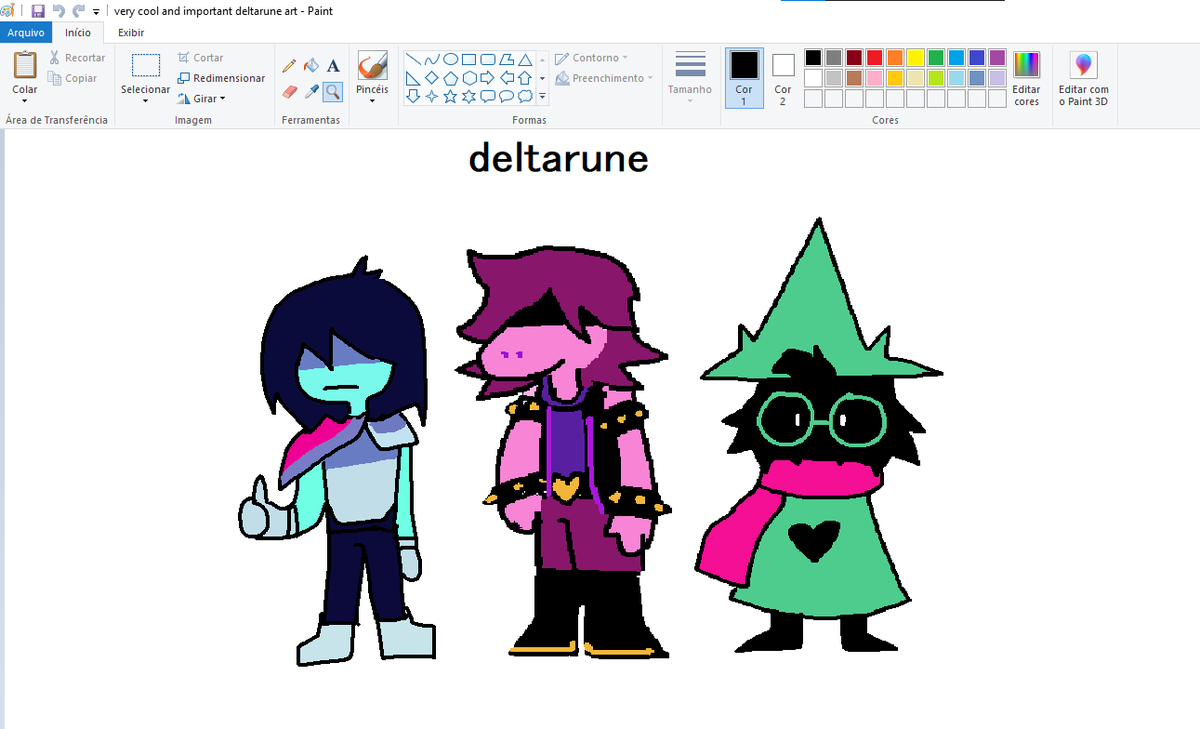
Task: Expand the Colar dropdown arrow
Action: tap(25, 101)
